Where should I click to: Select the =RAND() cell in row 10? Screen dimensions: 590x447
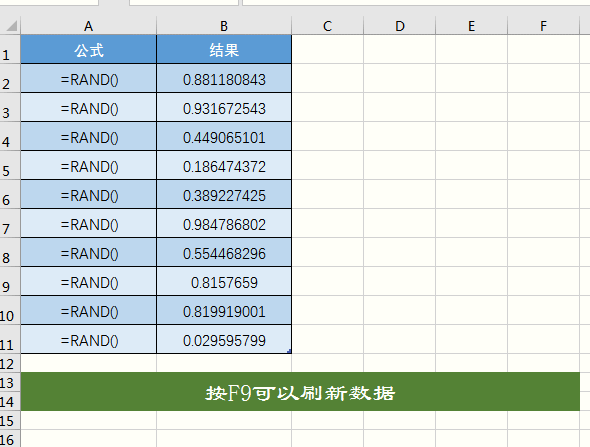88,310
